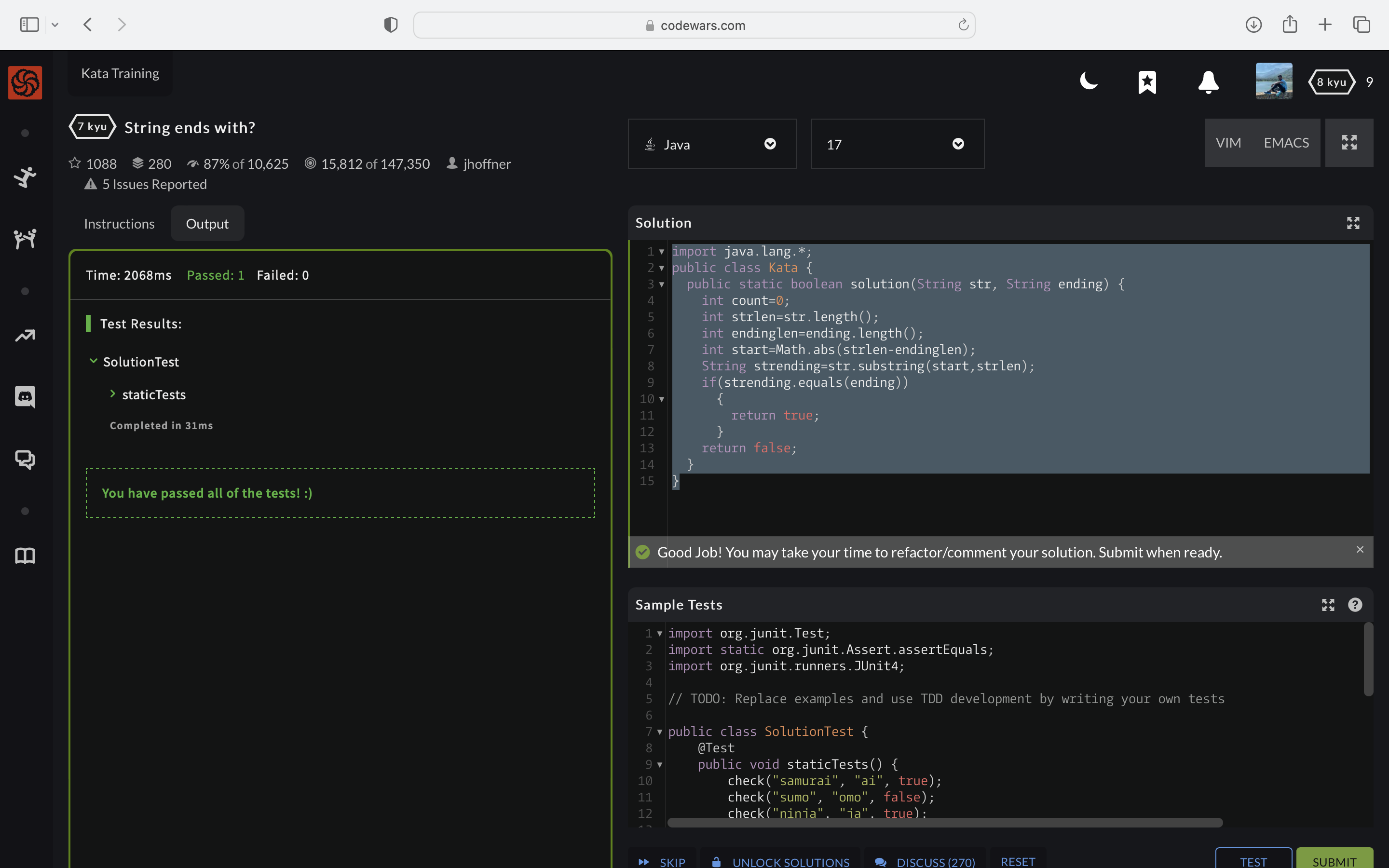Toggle EMACS editor mode
The image size is (1389, 868).
click(x=1286, y=143)
